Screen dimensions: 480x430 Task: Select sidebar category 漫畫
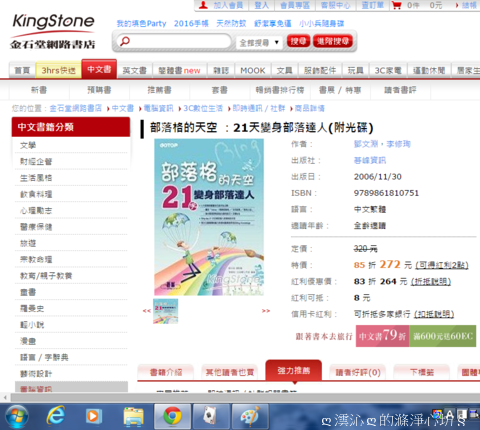28,341
